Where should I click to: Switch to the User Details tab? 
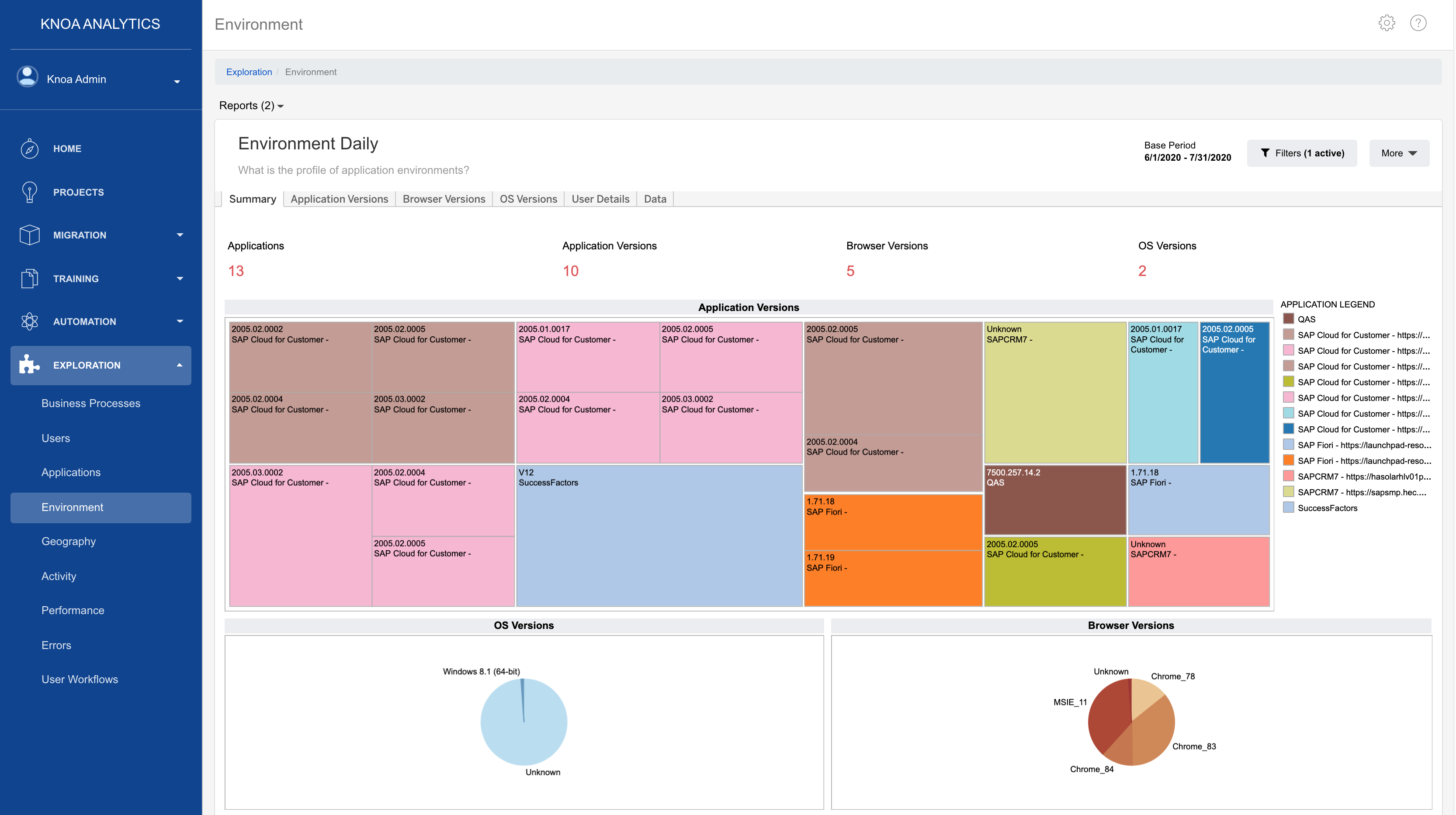click(x=600, y=199)
